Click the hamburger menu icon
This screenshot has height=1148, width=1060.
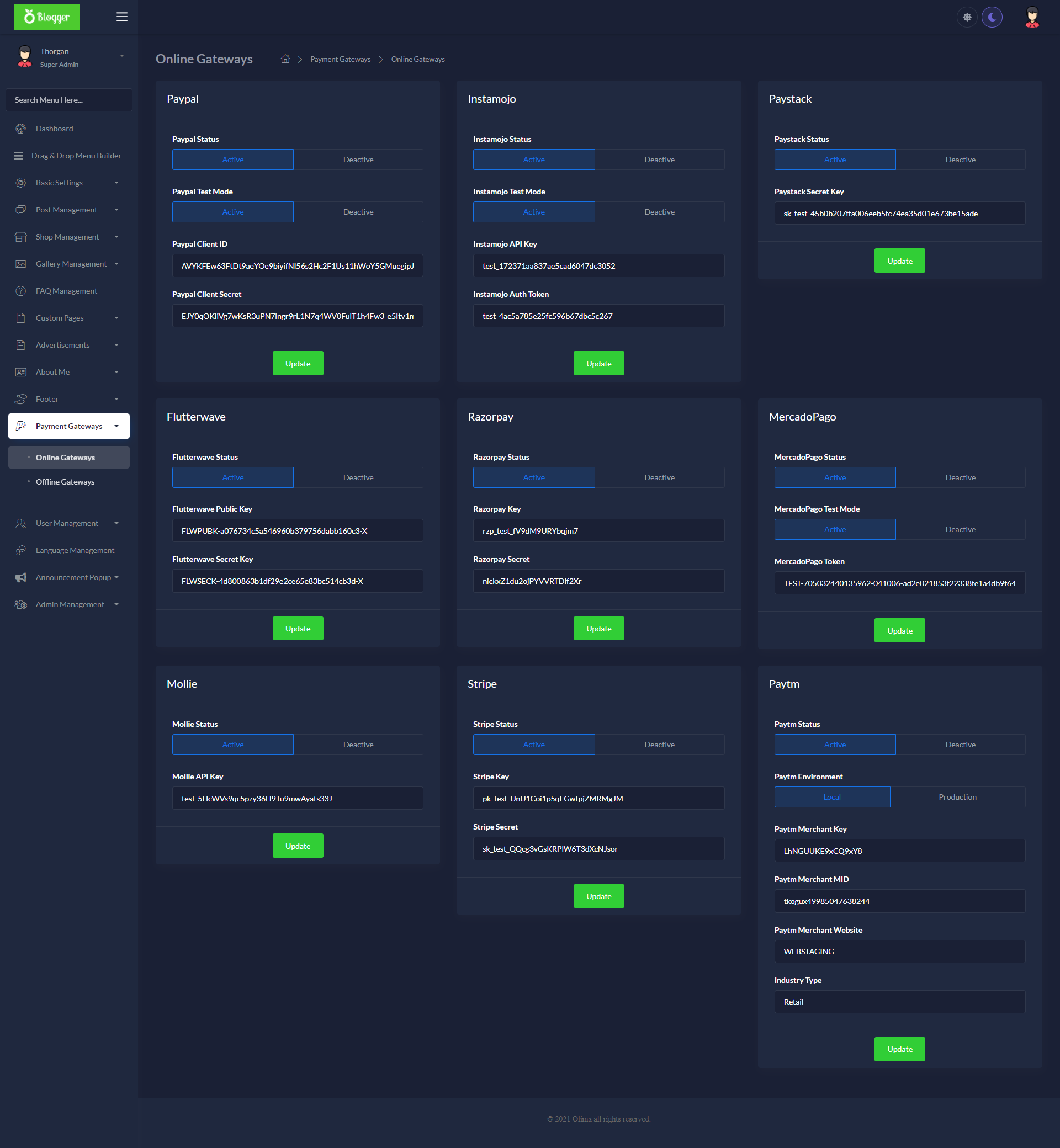coord(121,17)
